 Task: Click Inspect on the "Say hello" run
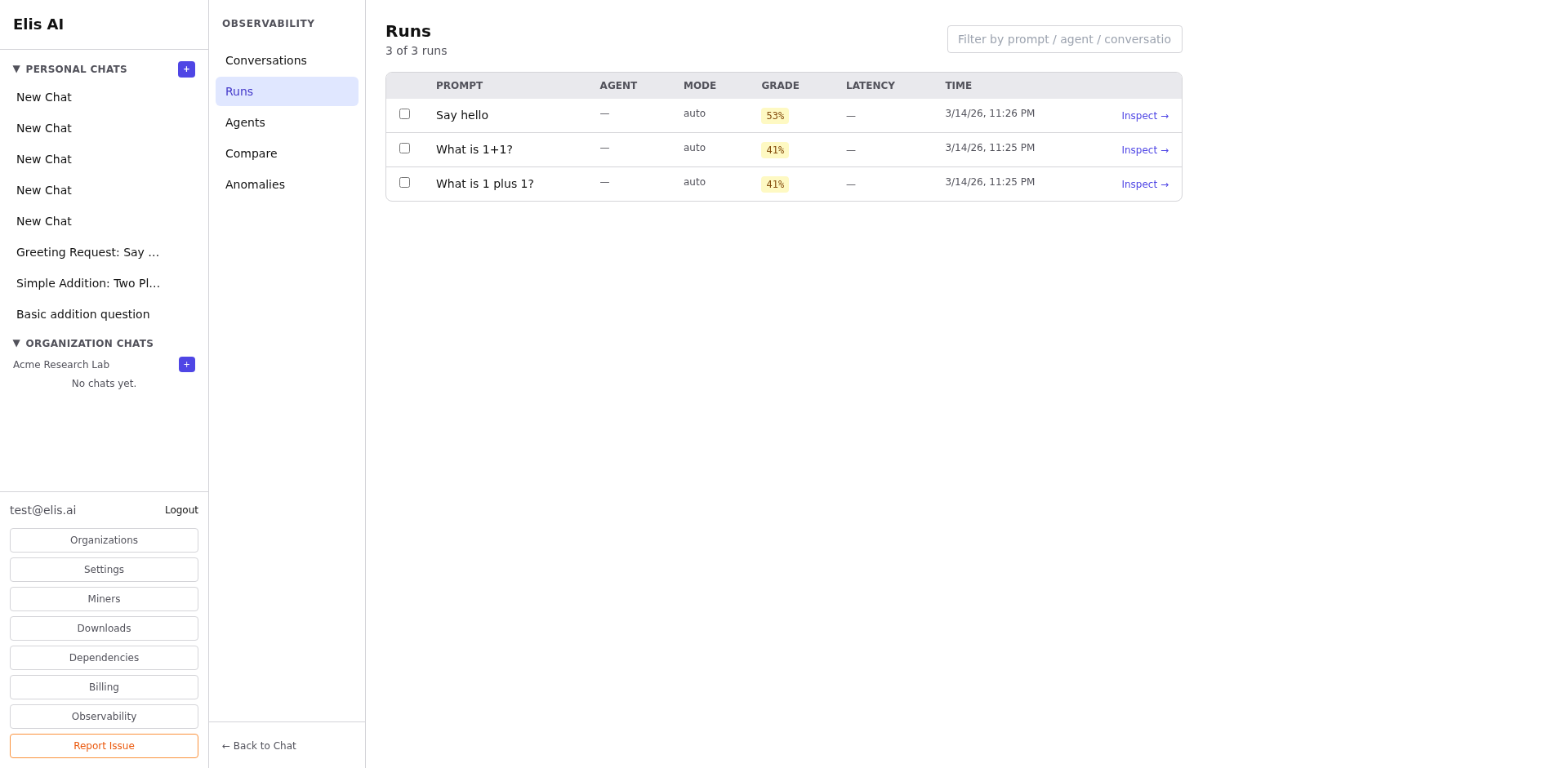coord(1145,115)
